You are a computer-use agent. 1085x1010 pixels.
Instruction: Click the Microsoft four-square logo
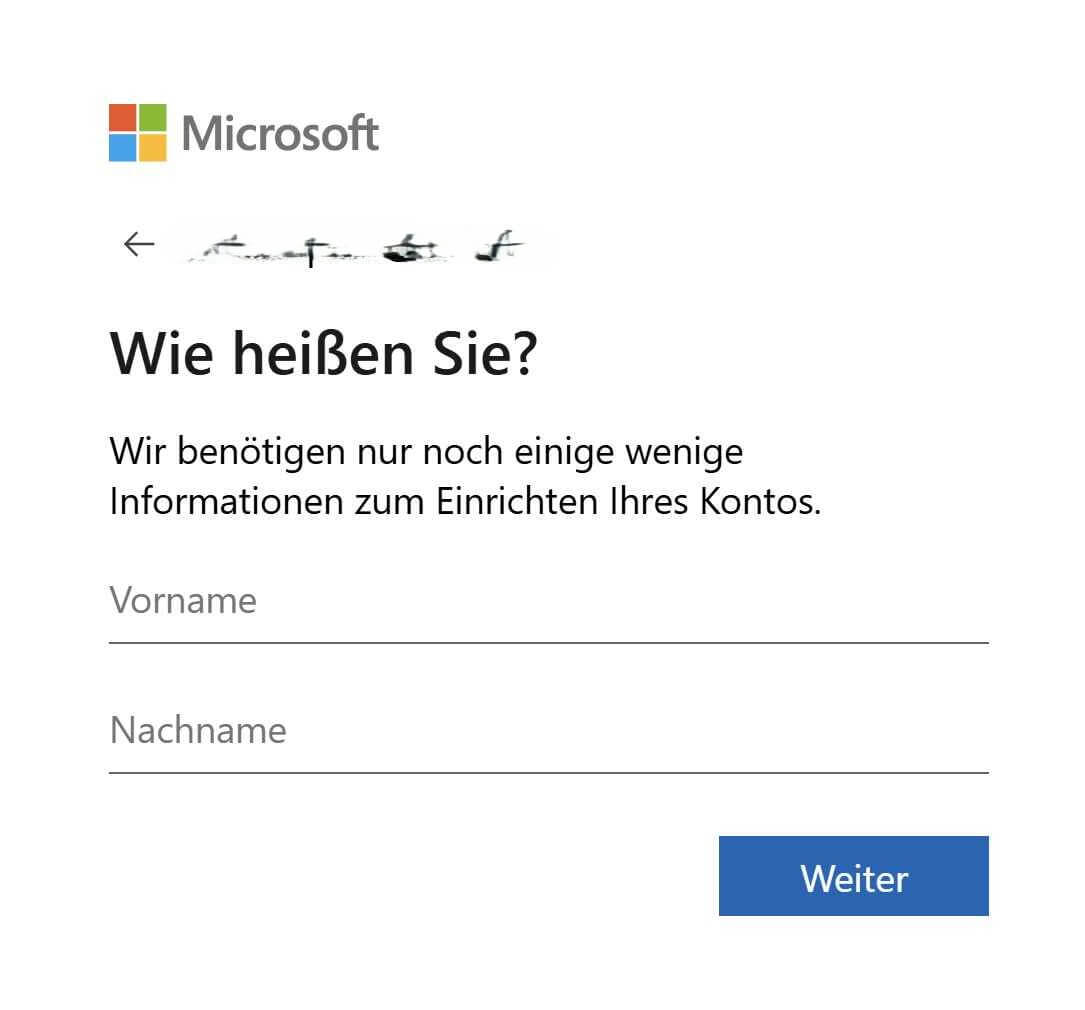click(x=139, y=133)
